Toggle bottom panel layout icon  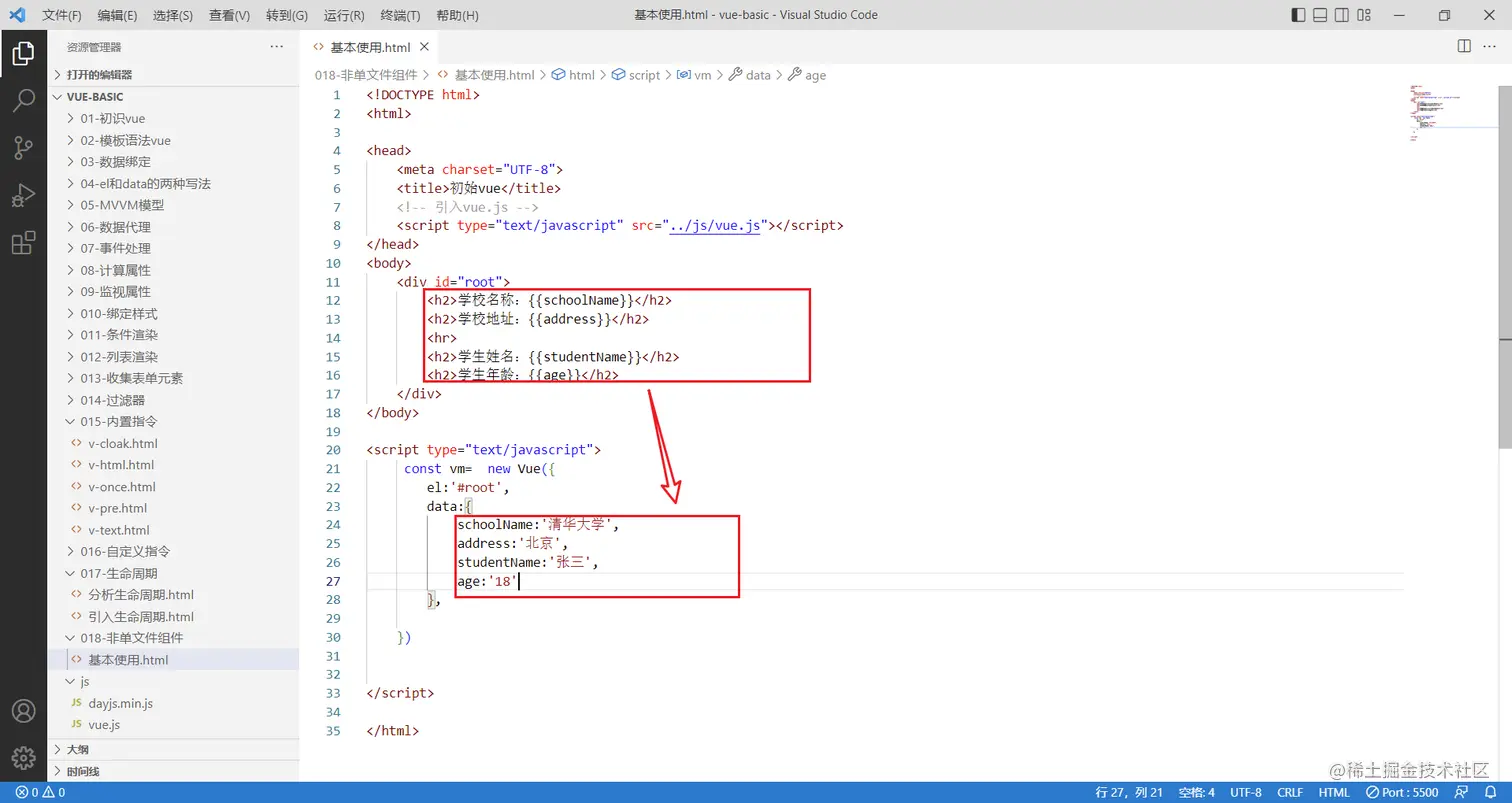point(1320,15)
